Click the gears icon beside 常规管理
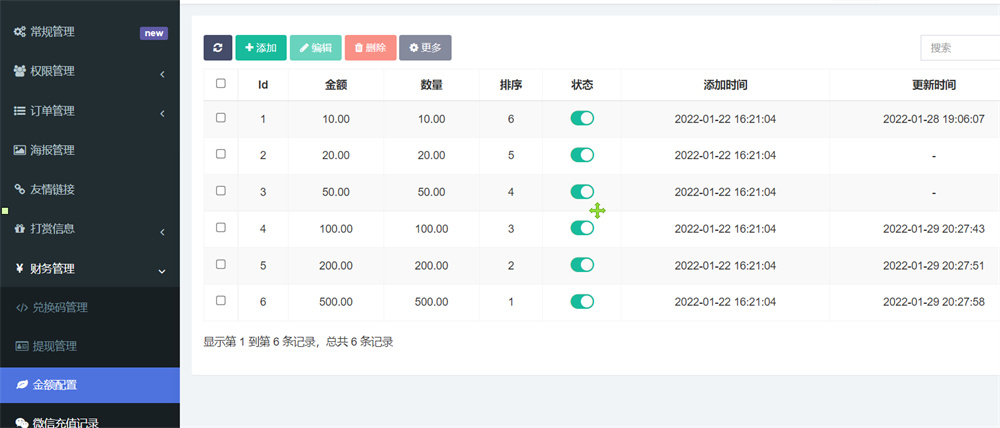 tap(20, 32)
